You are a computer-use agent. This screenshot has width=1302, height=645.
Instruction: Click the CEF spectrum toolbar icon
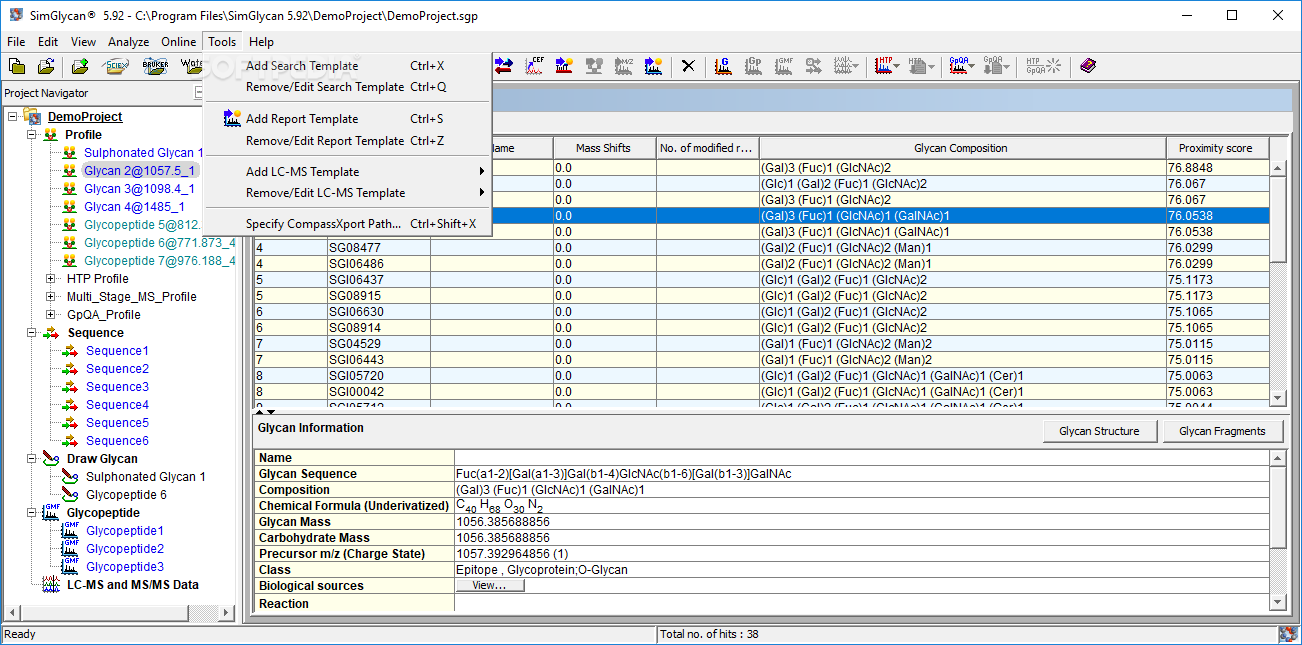(534, 66)
